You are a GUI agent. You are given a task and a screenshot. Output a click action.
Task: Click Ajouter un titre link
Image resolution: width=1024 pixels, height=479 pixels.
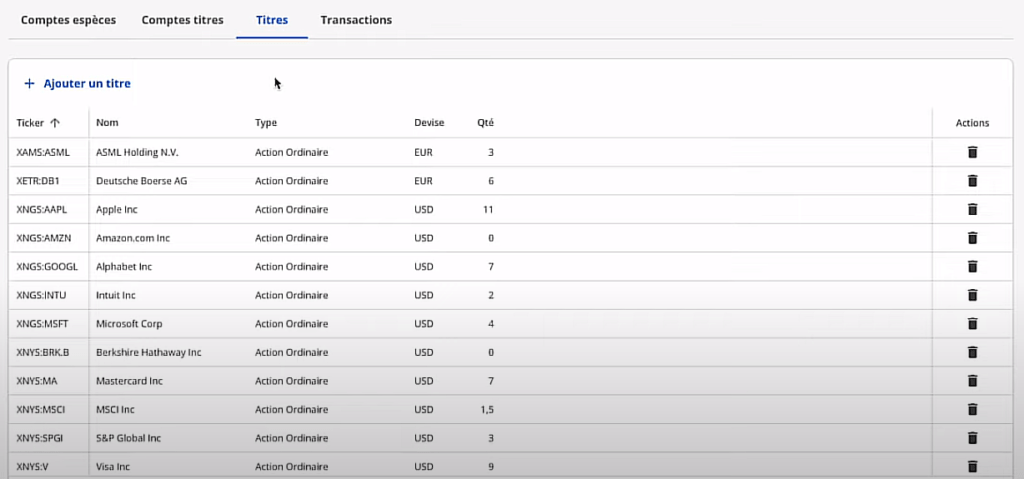click(87, 84)
